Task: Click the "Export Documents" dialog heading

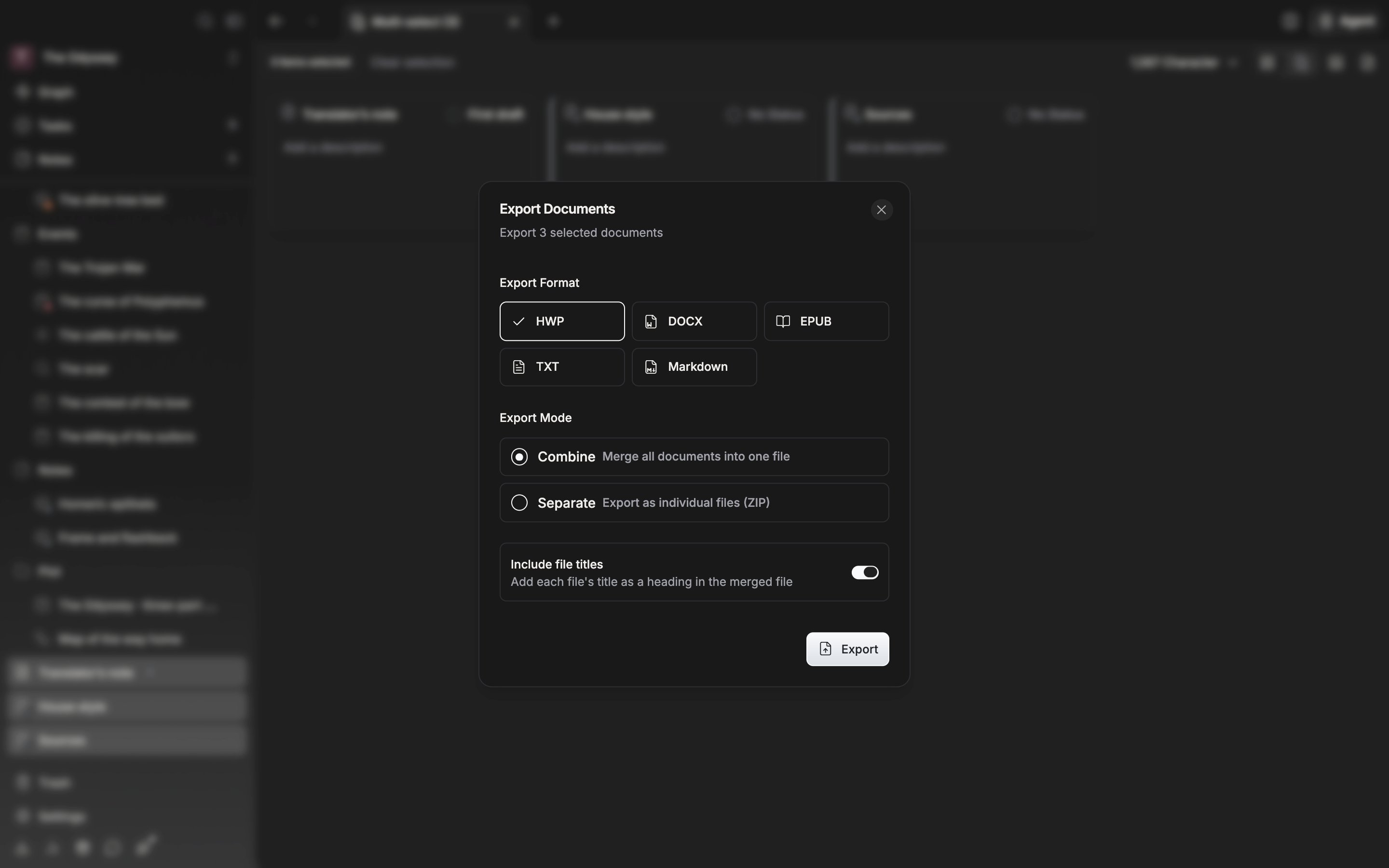Action: 557,209
